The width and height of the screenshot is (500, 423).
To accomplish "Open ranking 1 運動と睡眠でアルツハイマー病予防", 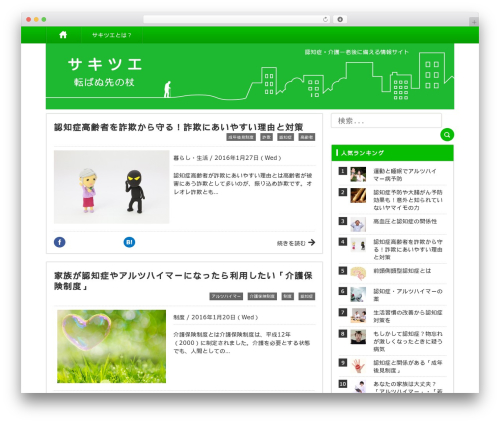I will point(405,175).
